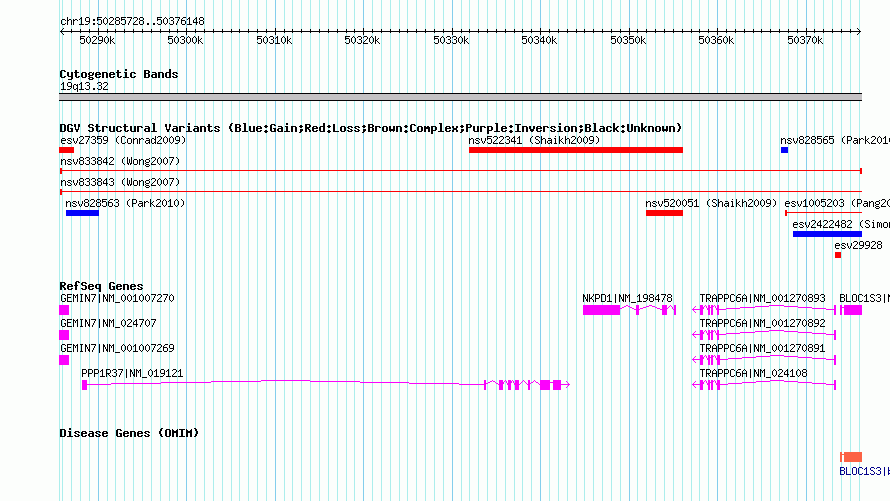Click the nsv833842 (Wong2007) label
890x501 pixels.
point(120,161)
